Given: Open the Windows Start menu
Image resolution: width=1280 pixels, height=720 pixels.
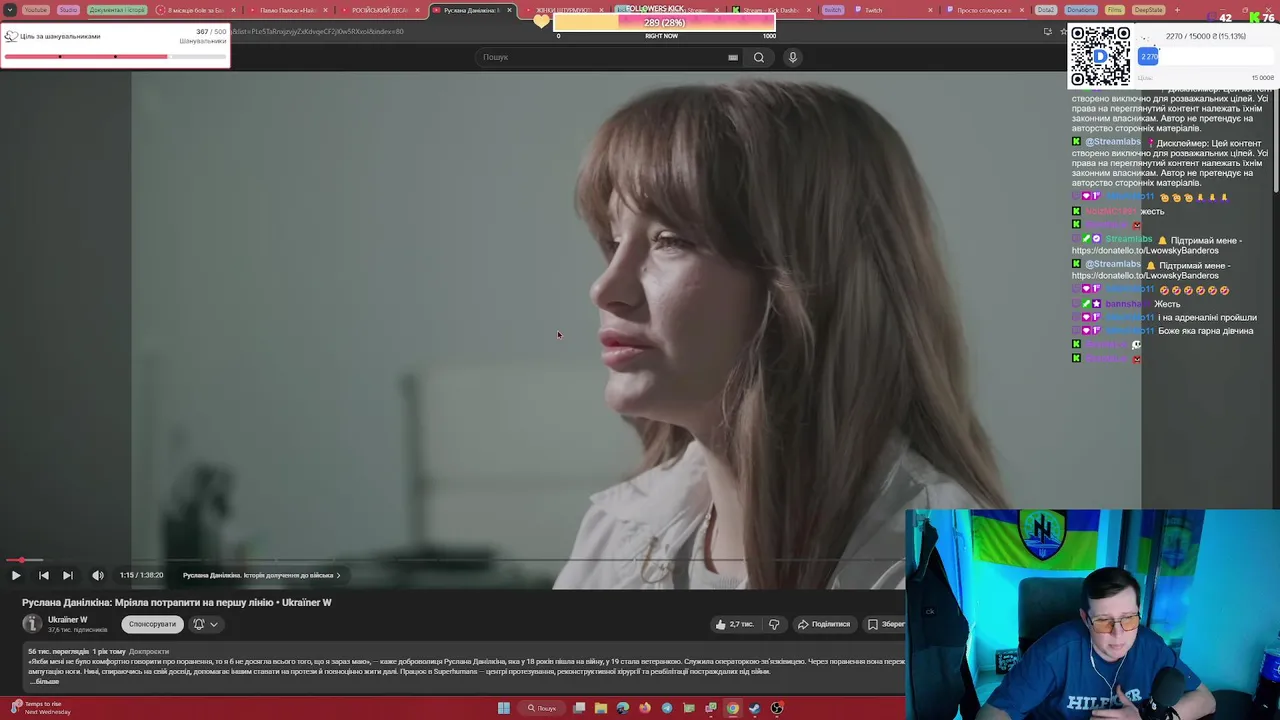Looking at the screenshot, I should click(x=504, y=708).
